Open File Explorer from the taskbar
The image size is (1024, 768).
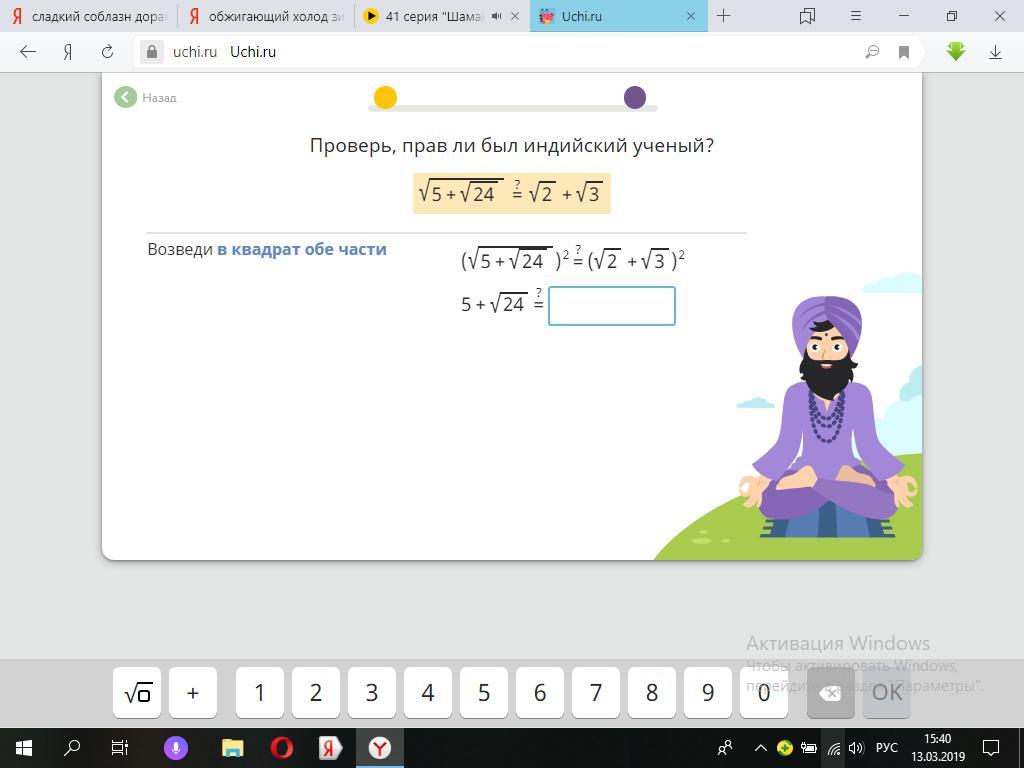tap(232, 748)
